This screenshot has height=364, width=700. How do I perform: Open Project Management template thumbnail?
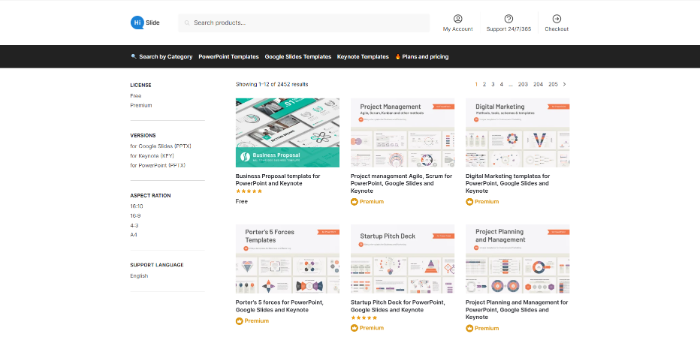(x=402, y=133)
